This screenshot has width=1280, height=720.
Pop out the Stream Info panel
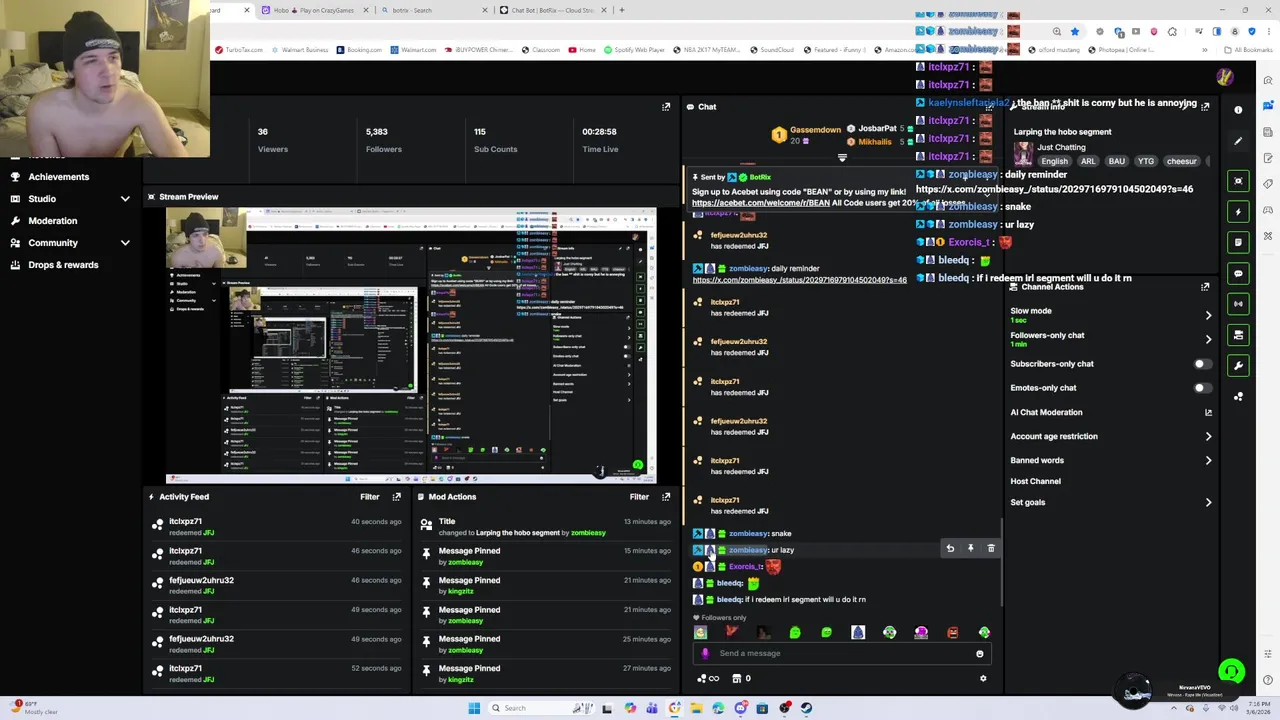1205,106
